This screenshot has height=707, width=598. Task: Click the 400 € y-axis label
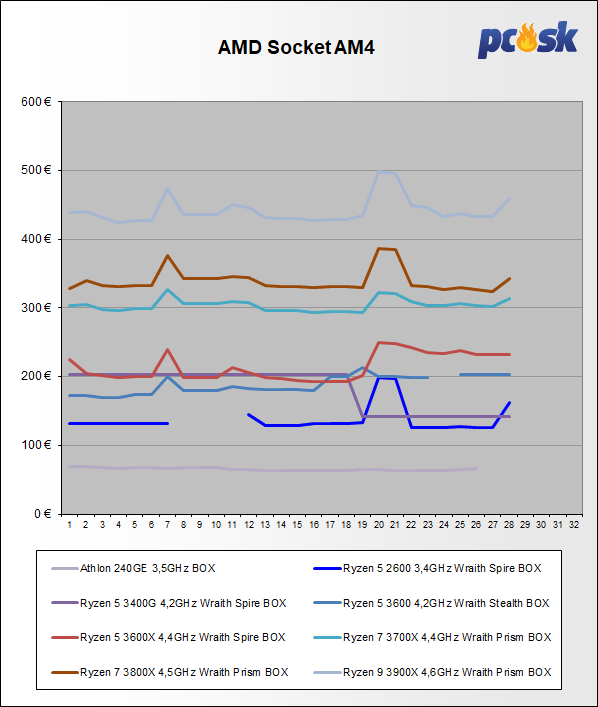[x=36, y=239]
